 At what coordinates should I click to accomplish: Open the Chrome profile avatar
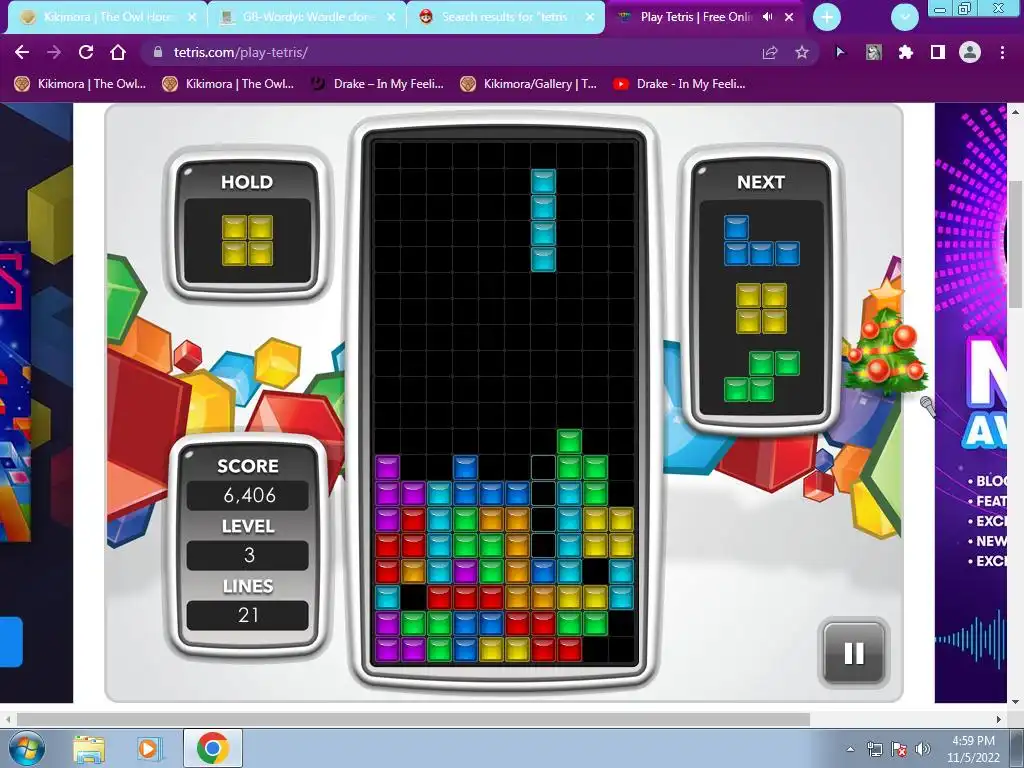[970, 52]
